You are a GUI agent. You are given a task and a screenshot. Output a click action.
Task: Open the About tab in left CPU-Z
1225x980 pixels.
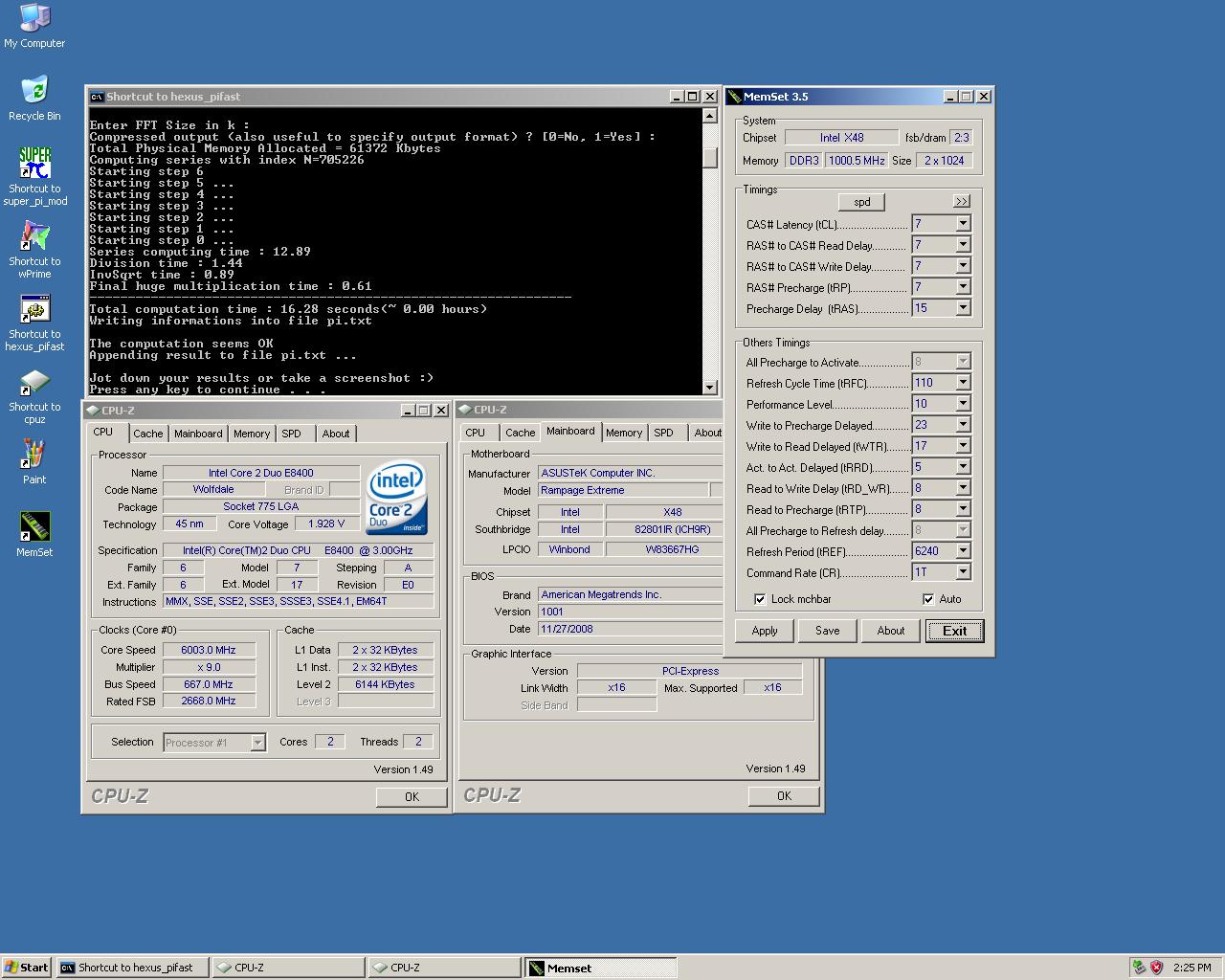336,434
